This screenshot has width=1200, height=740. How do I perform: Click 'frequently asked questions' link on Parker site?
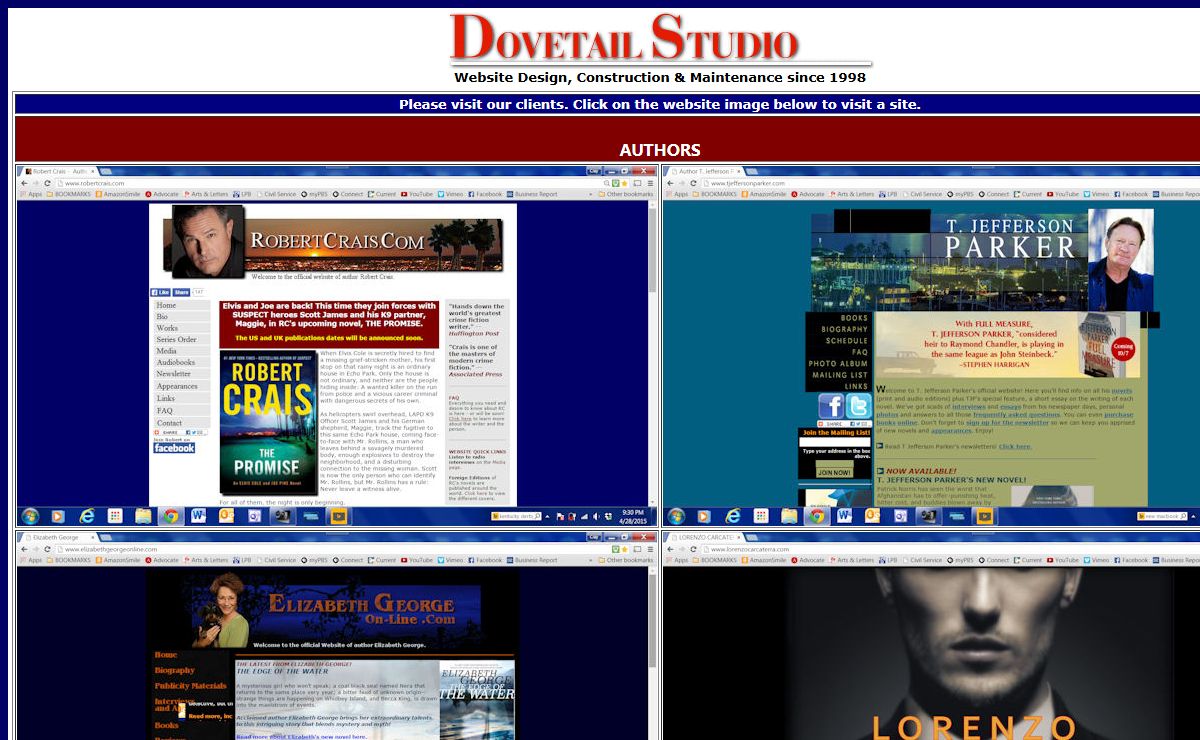[x=1017, y=414]
